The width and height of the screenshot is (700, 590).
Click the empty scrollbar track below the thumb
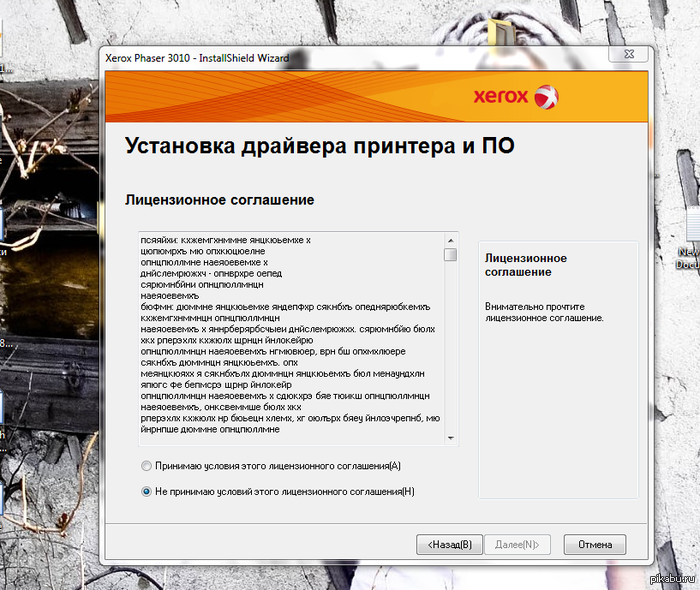(x=451, y=350)
